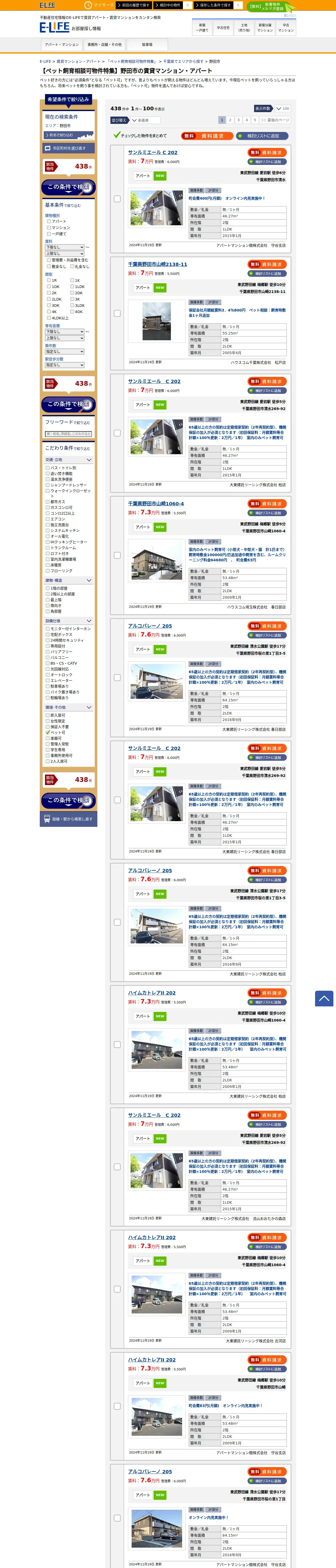
Task: Tick 敷金なし checkbox
Action: (x=49, y=266)
